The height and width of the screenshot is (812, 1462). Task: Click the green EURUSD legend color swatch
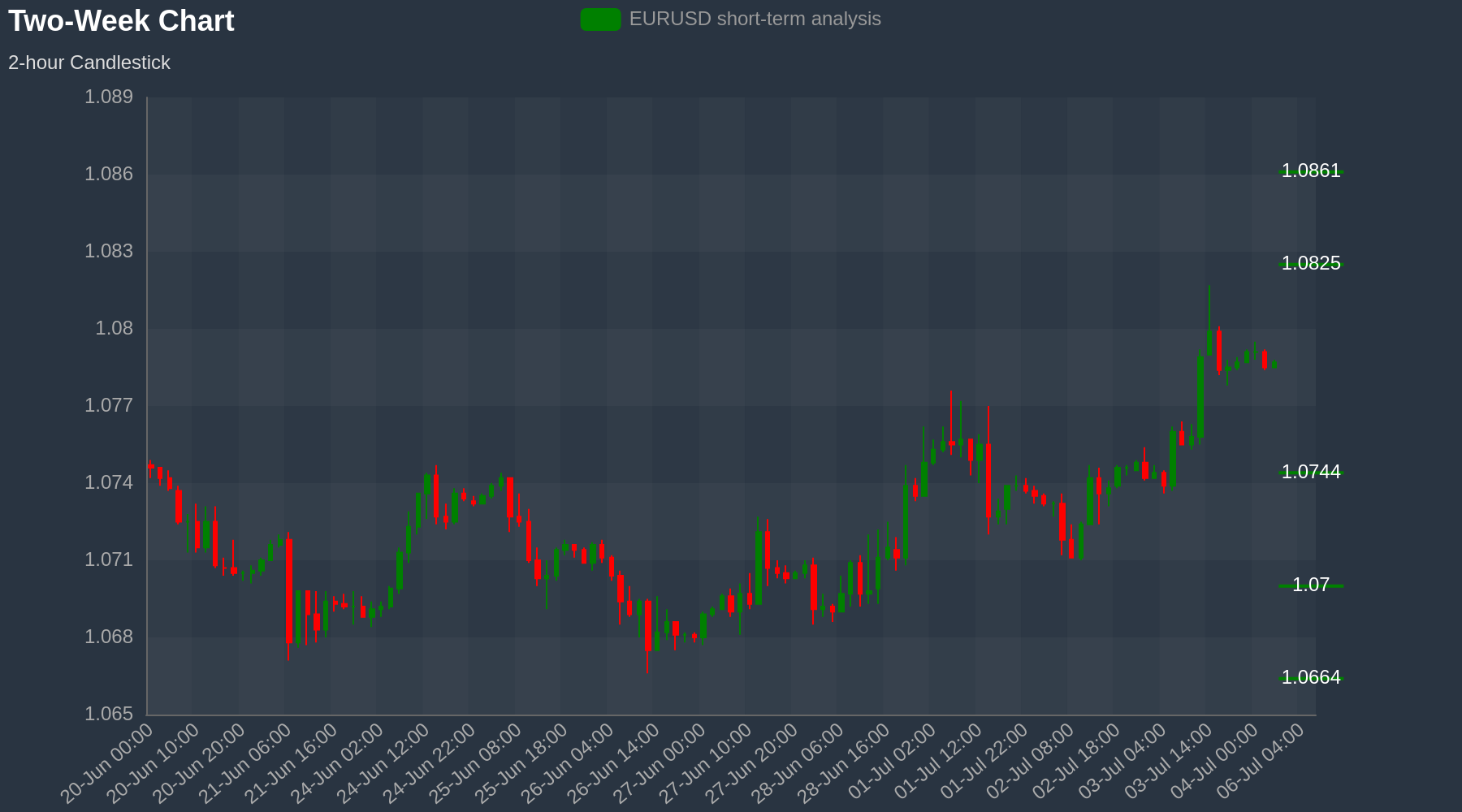tap(601, 19)
